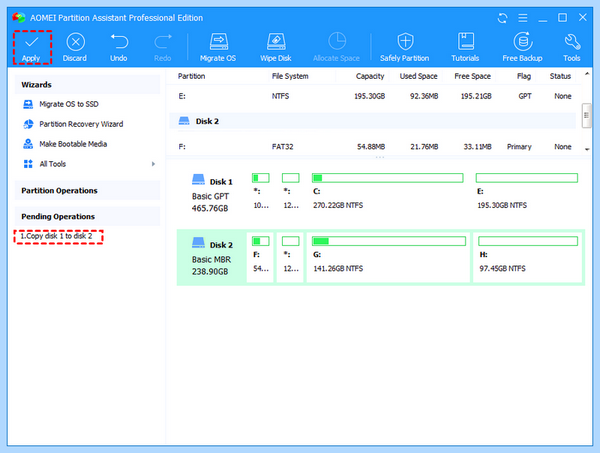Open Partition Recovery Wizard
Screen dimensions: 600x453
pyautogui.click(x=81, y=124)
